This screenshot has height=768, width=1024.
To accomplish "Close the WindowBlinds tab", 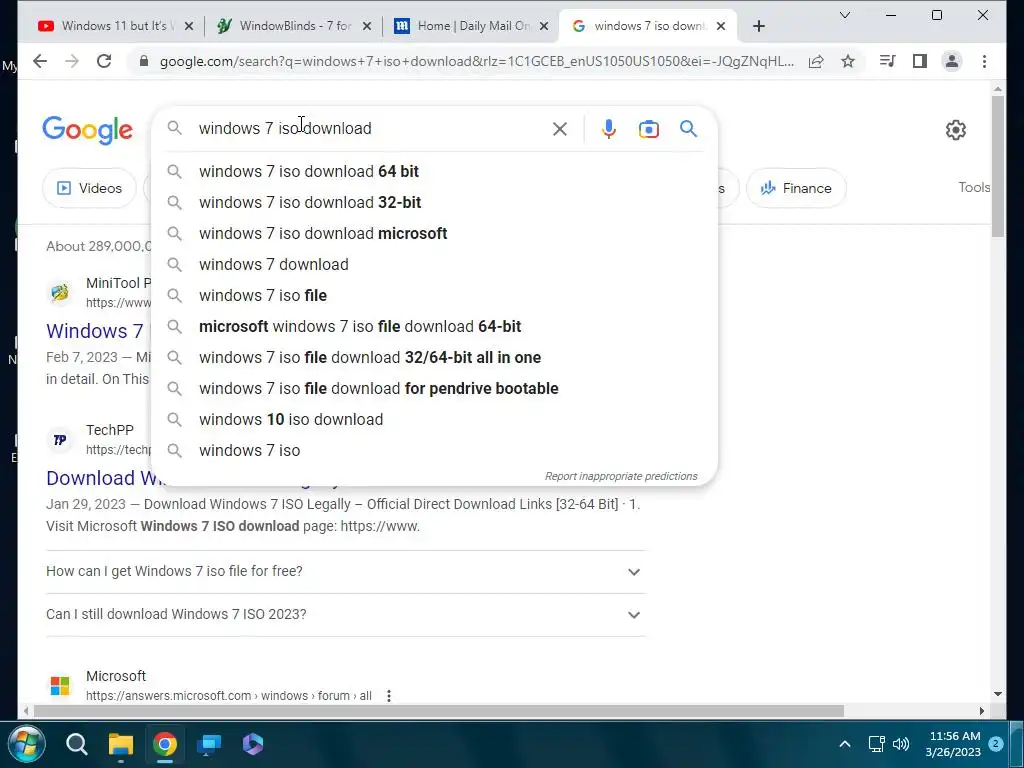I will [x=367, y=26].
